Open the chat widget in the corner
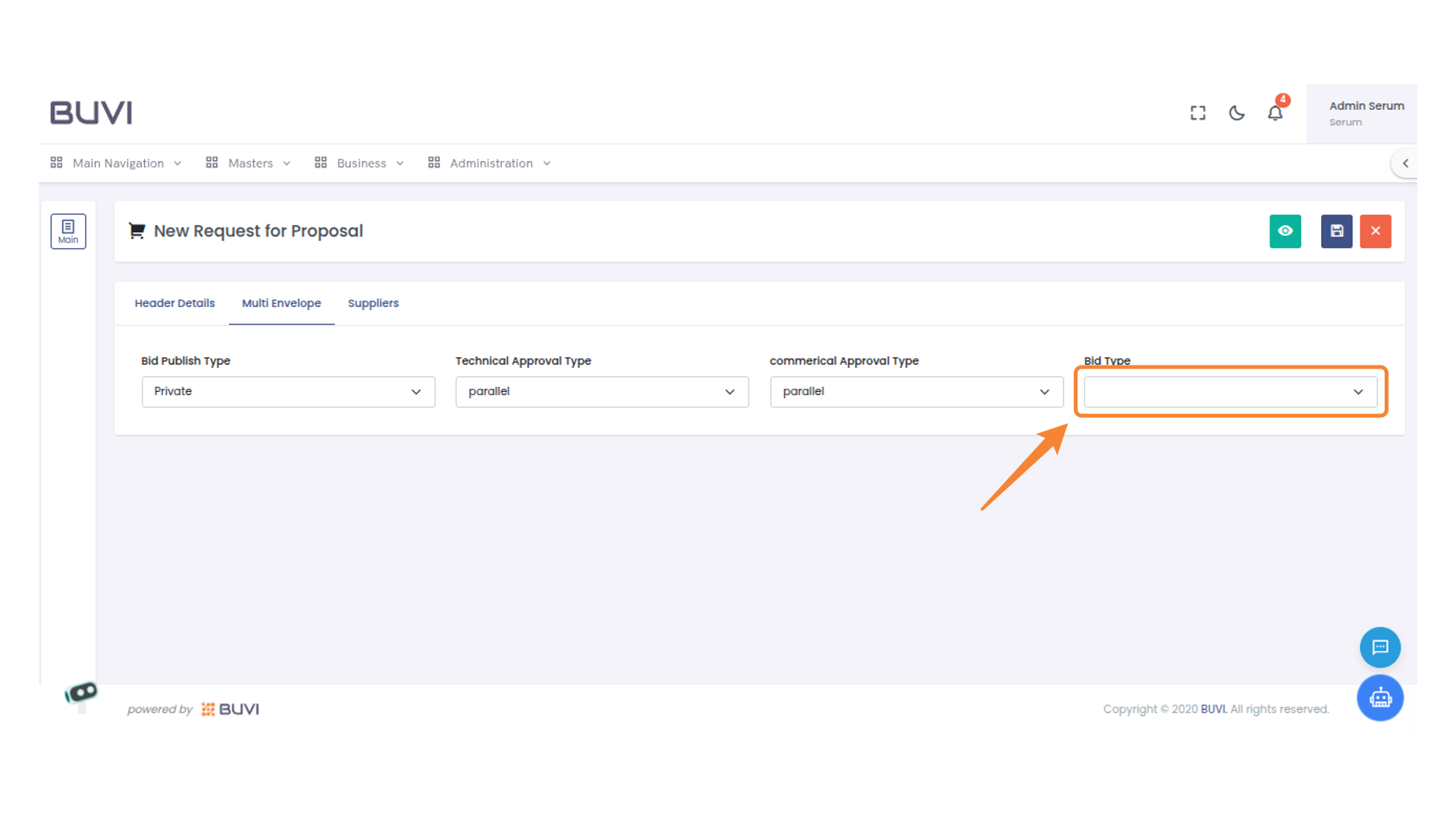Image resolution: width=1456 pixels, height=819 pixels. coord(1379,647)
